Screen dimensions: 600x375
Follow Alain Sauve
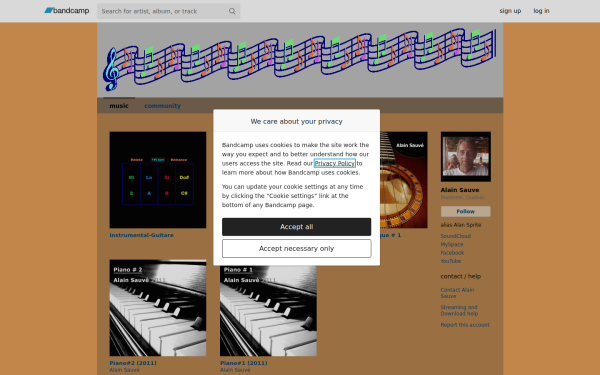(466, 211)
